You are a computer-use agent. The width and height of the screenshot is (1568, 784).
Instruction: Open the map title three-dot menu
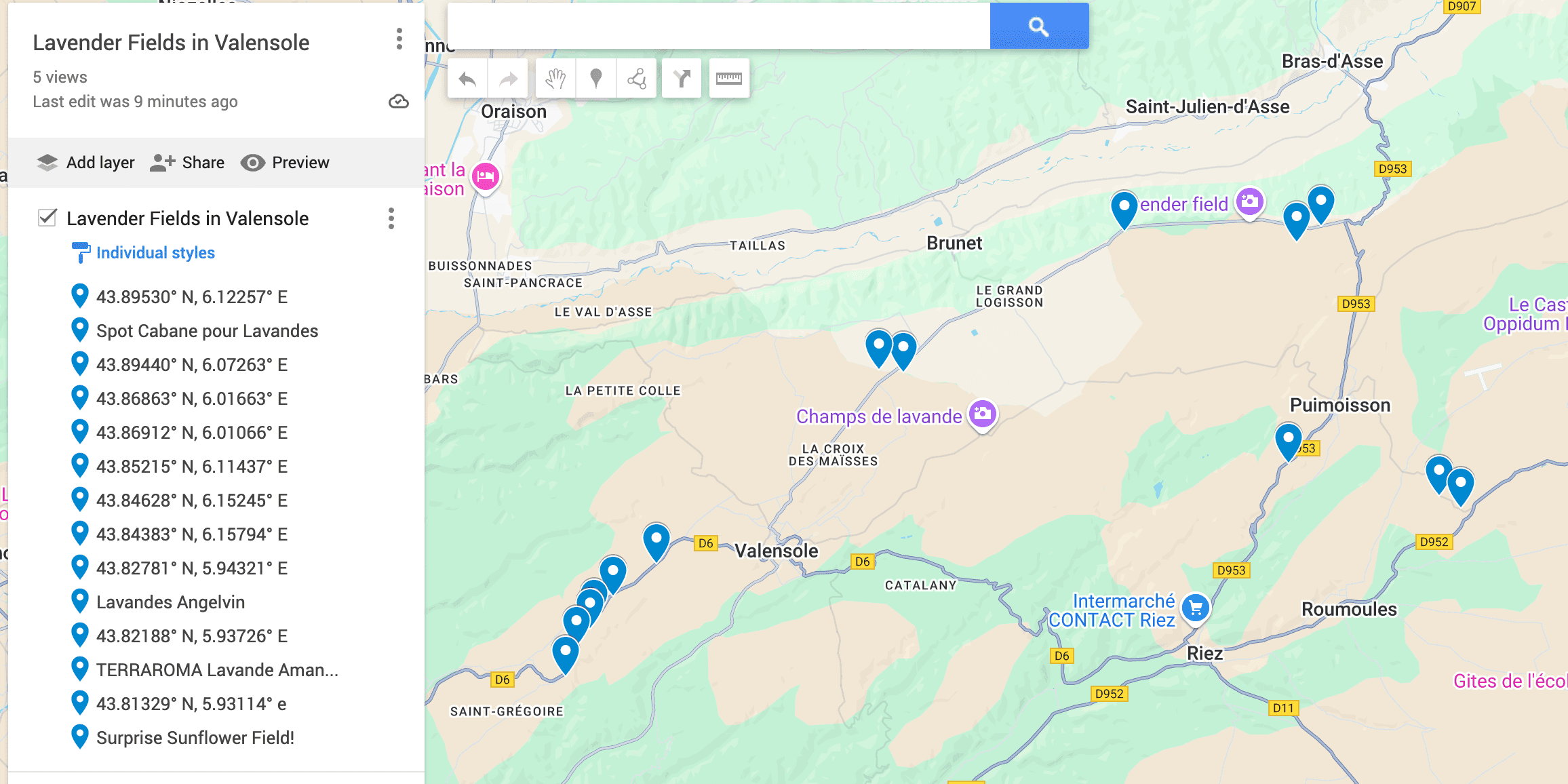click(399, 39)
